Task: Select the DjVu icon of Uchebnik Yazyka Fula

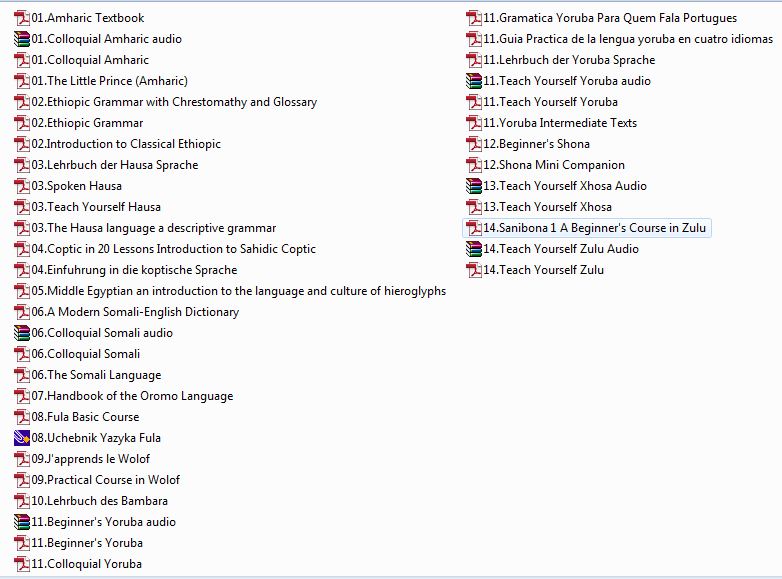Action: [x=22, y=438]
